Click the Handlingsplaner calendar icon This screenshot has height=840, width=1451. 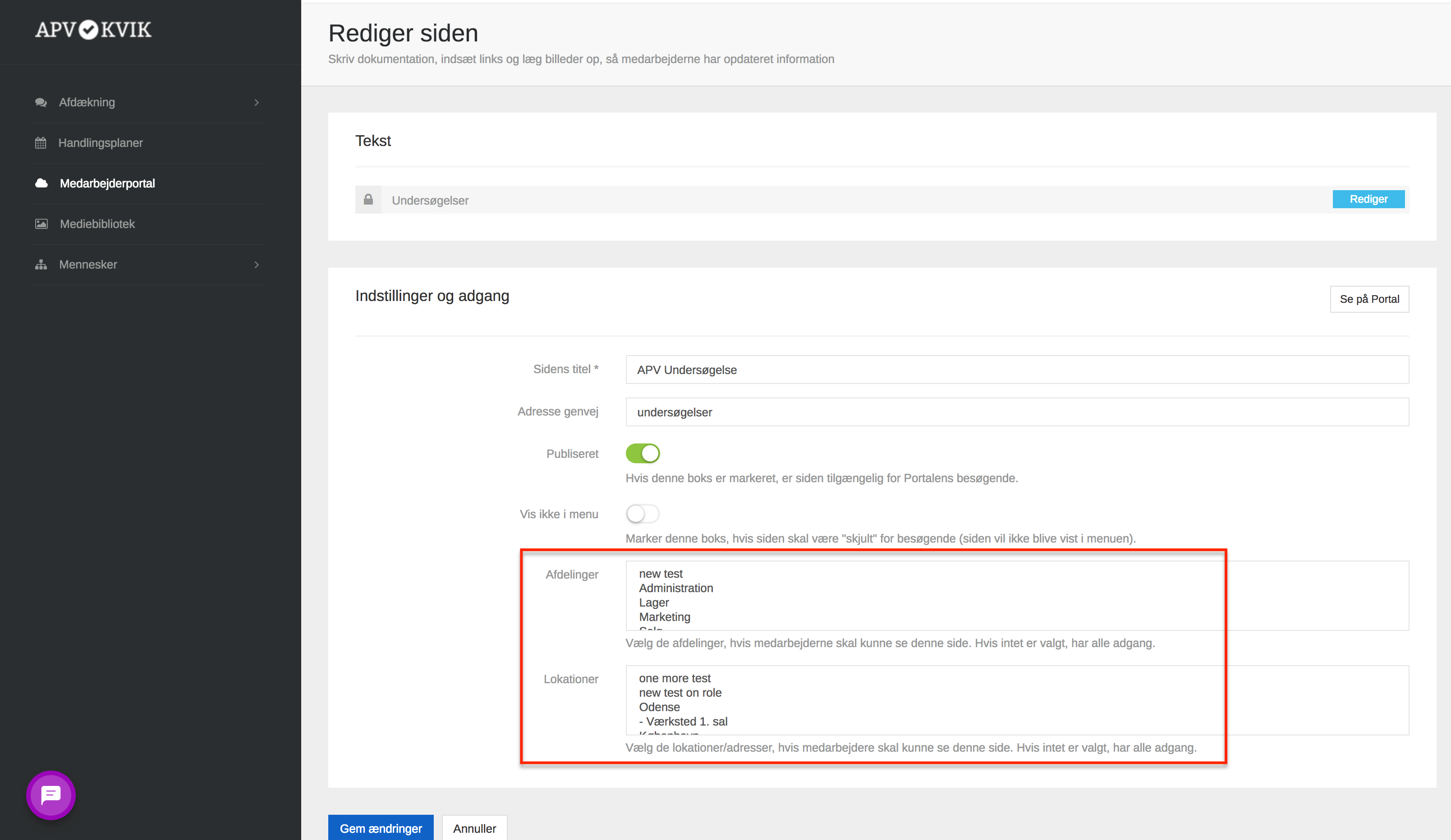pyautogui.click(x=41, y=143)
